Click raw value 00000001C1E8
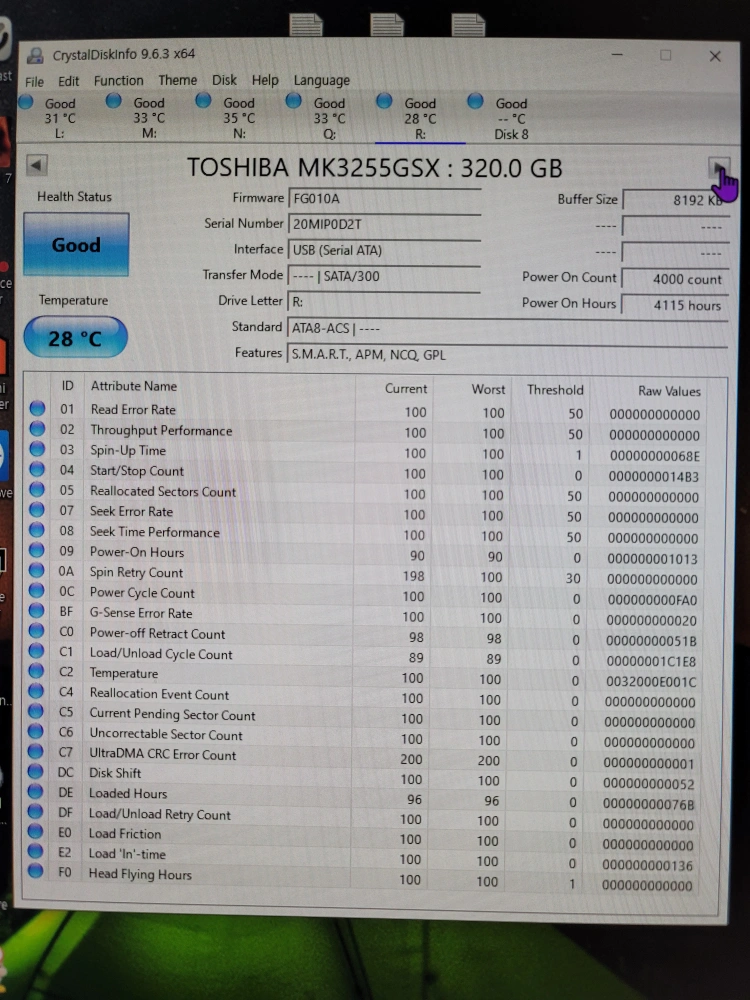The image size is (750, 1000). tap(651, 662)
